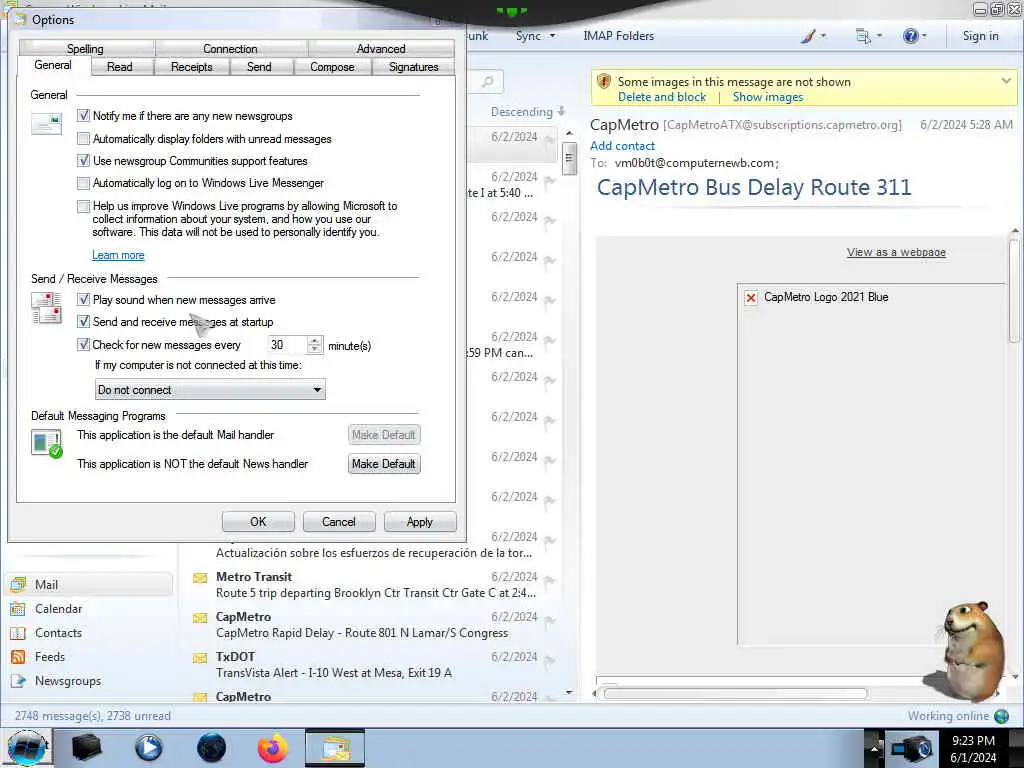
Task: Click the minutes interval input field
Action: point(287,345)
